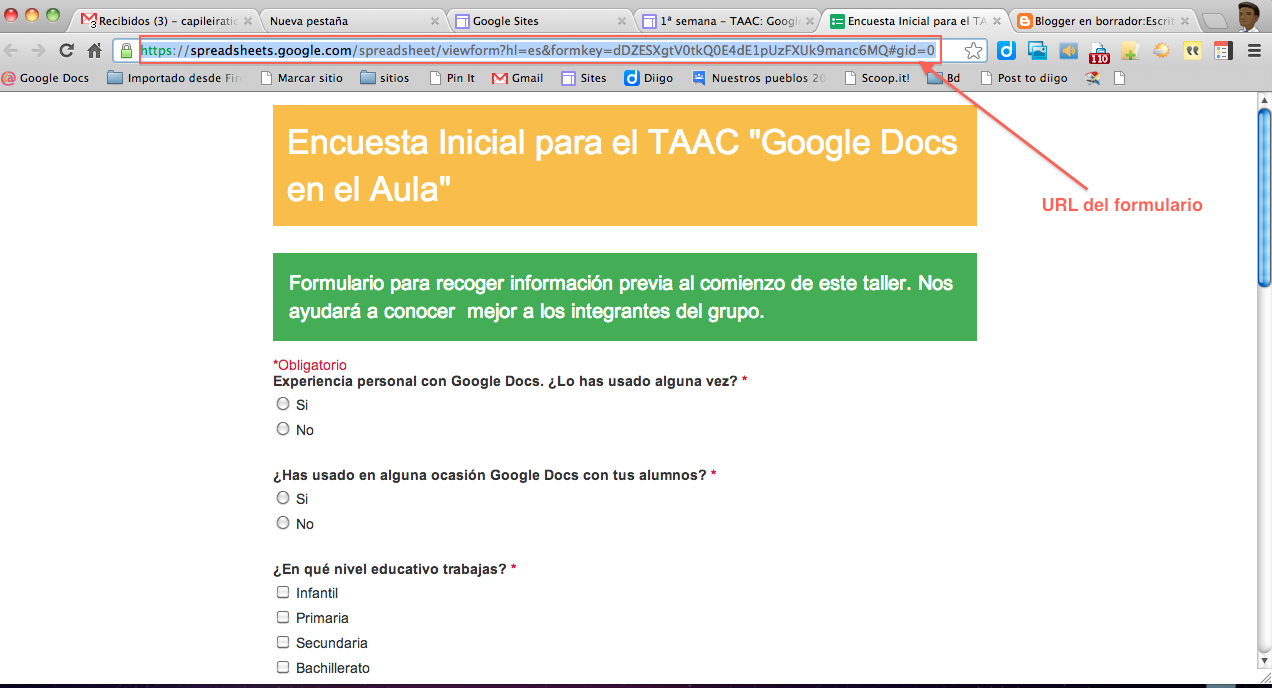Bookmark this page with the star icon
Screen dimensions: 1272x688
(x=974, y=50)
